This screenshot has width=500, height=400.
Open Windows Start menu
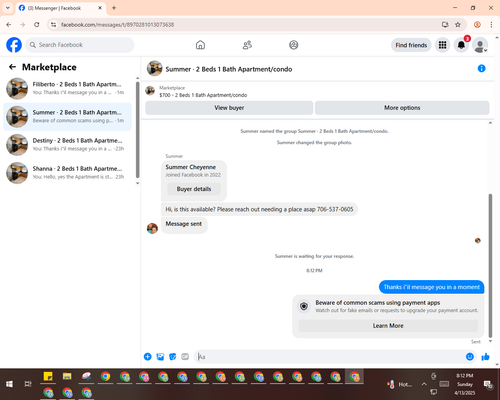(x=9, y=384)
